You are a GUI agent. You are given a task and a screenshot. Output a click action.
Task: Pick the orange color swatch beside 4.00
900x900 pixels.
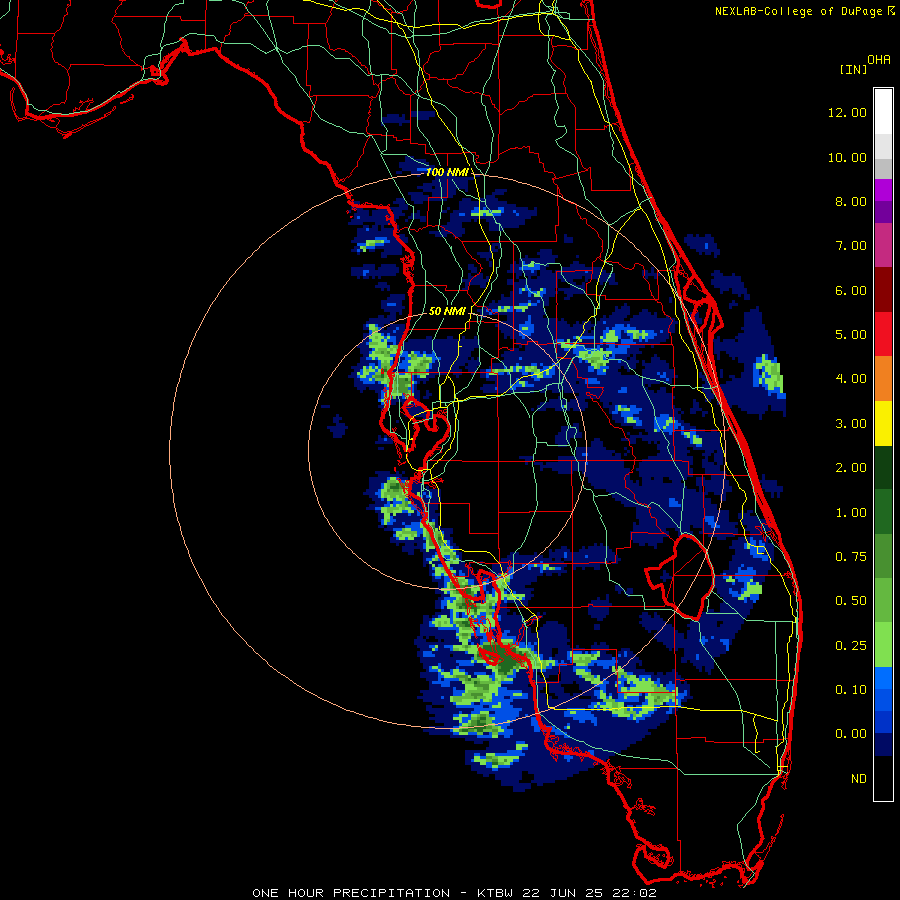(883, 379)
